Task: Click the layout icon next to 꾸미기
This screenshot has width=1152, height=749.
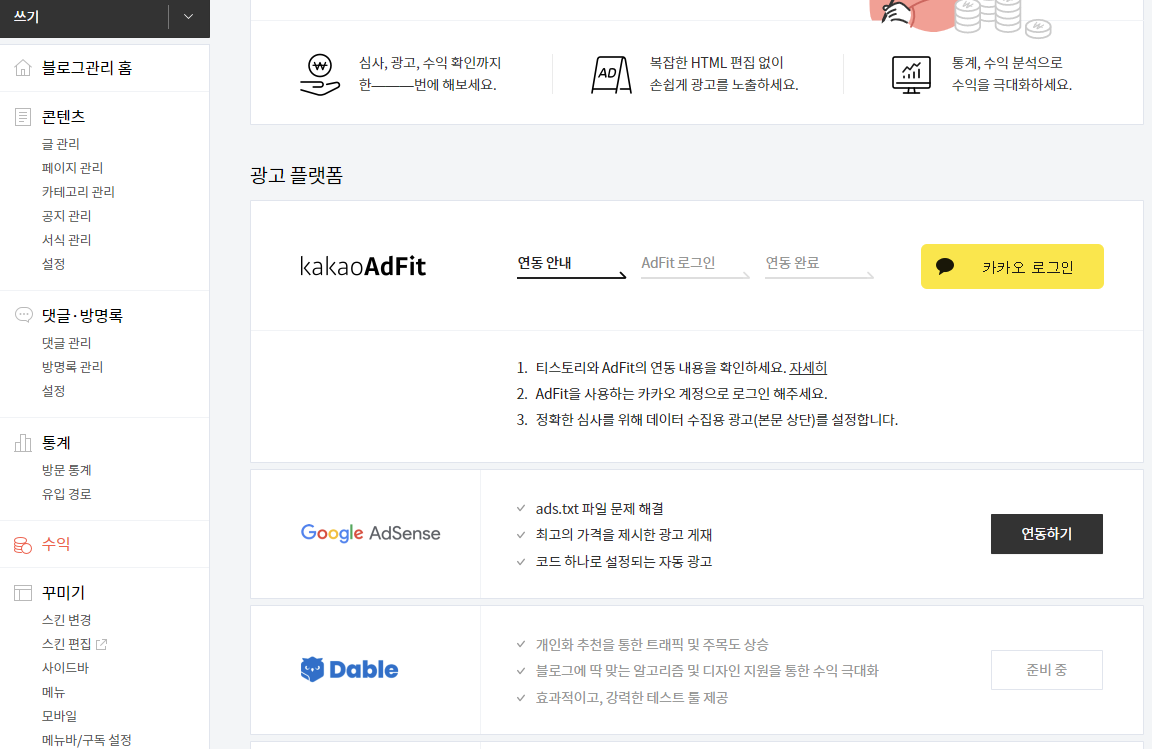Action: [23, 592]
